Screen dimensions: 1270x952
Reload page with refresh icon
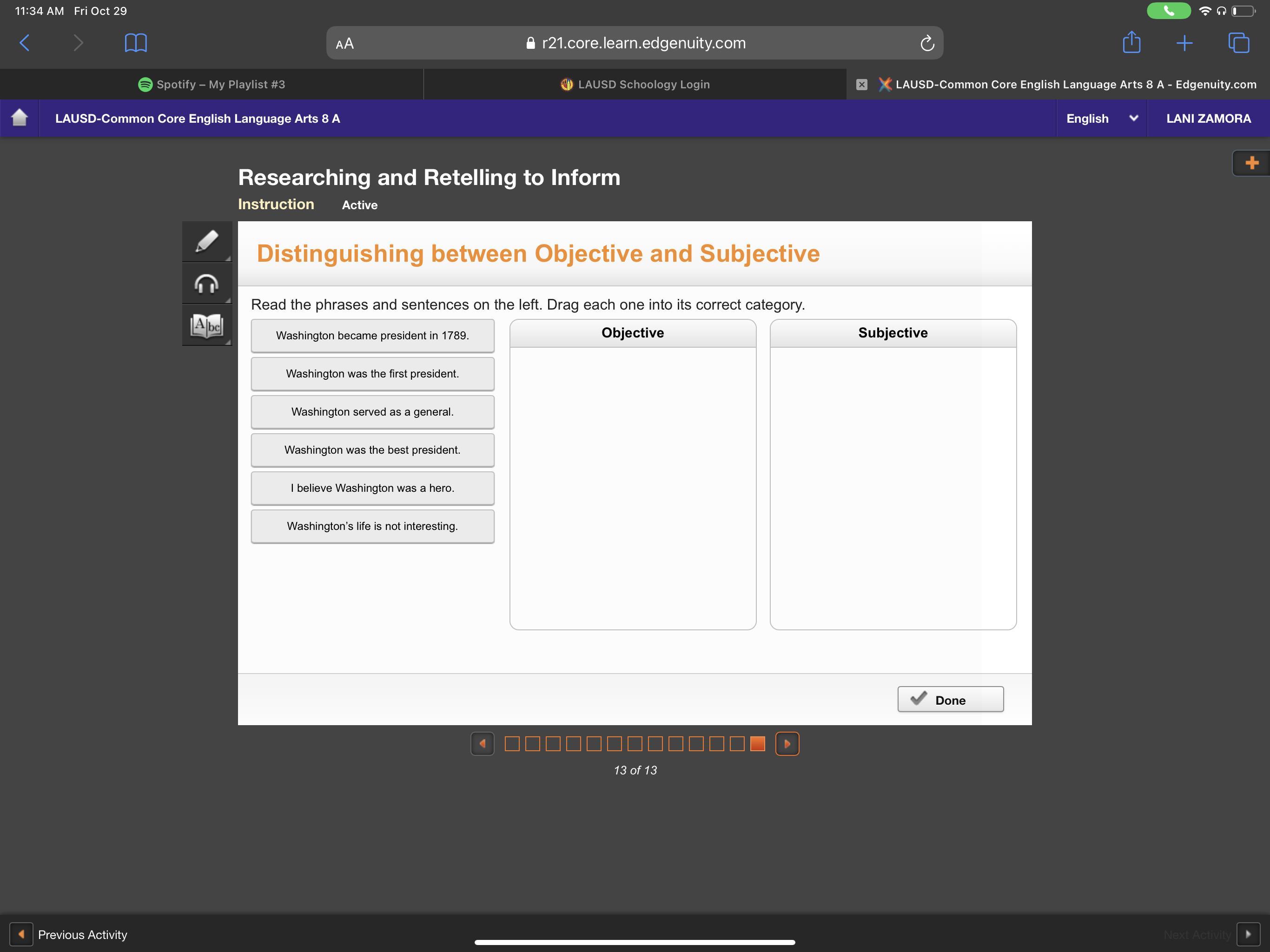point(926,43)
